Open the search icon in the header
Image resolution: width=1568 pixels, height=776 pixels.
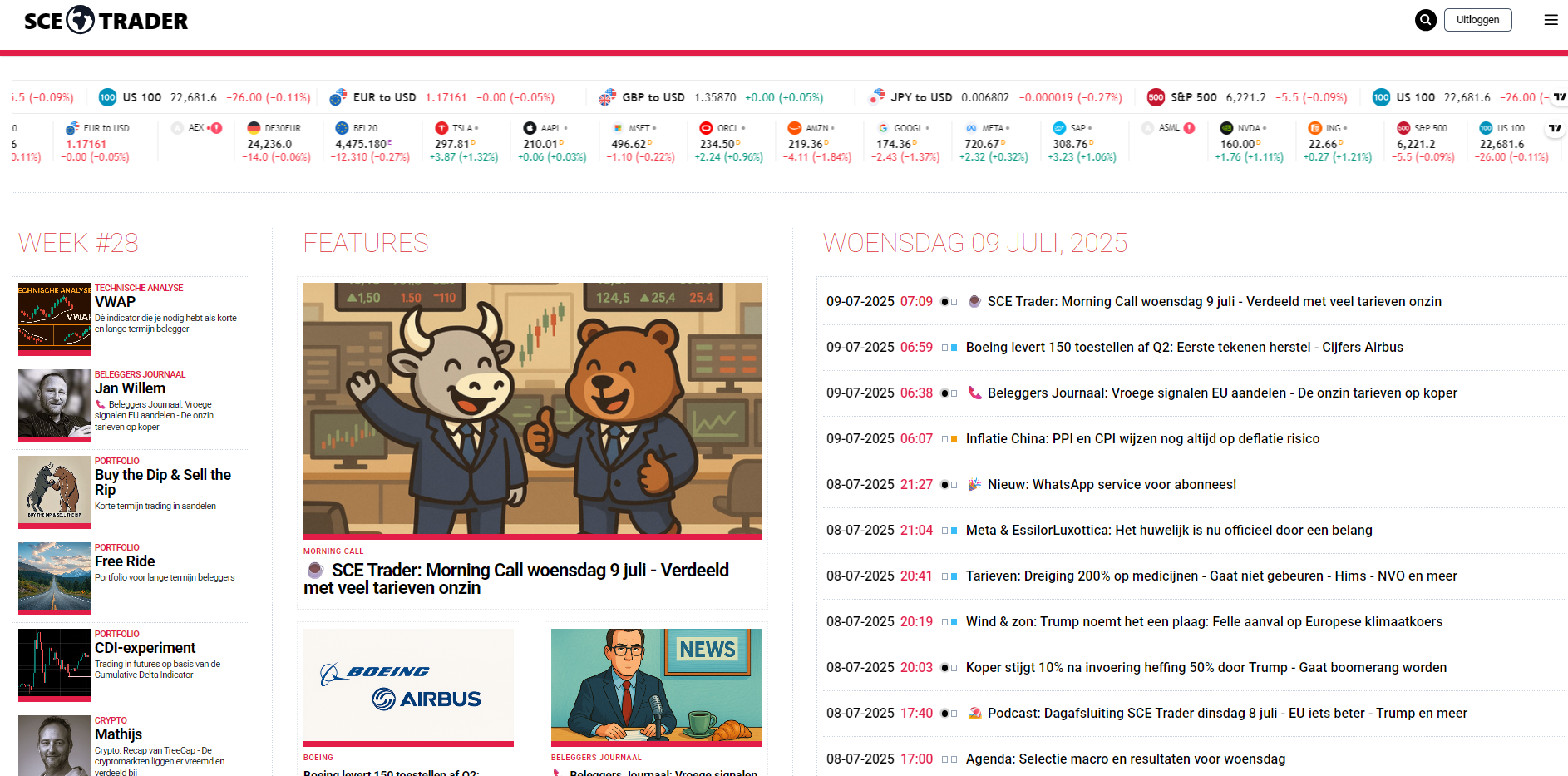tap(1426, 20)
